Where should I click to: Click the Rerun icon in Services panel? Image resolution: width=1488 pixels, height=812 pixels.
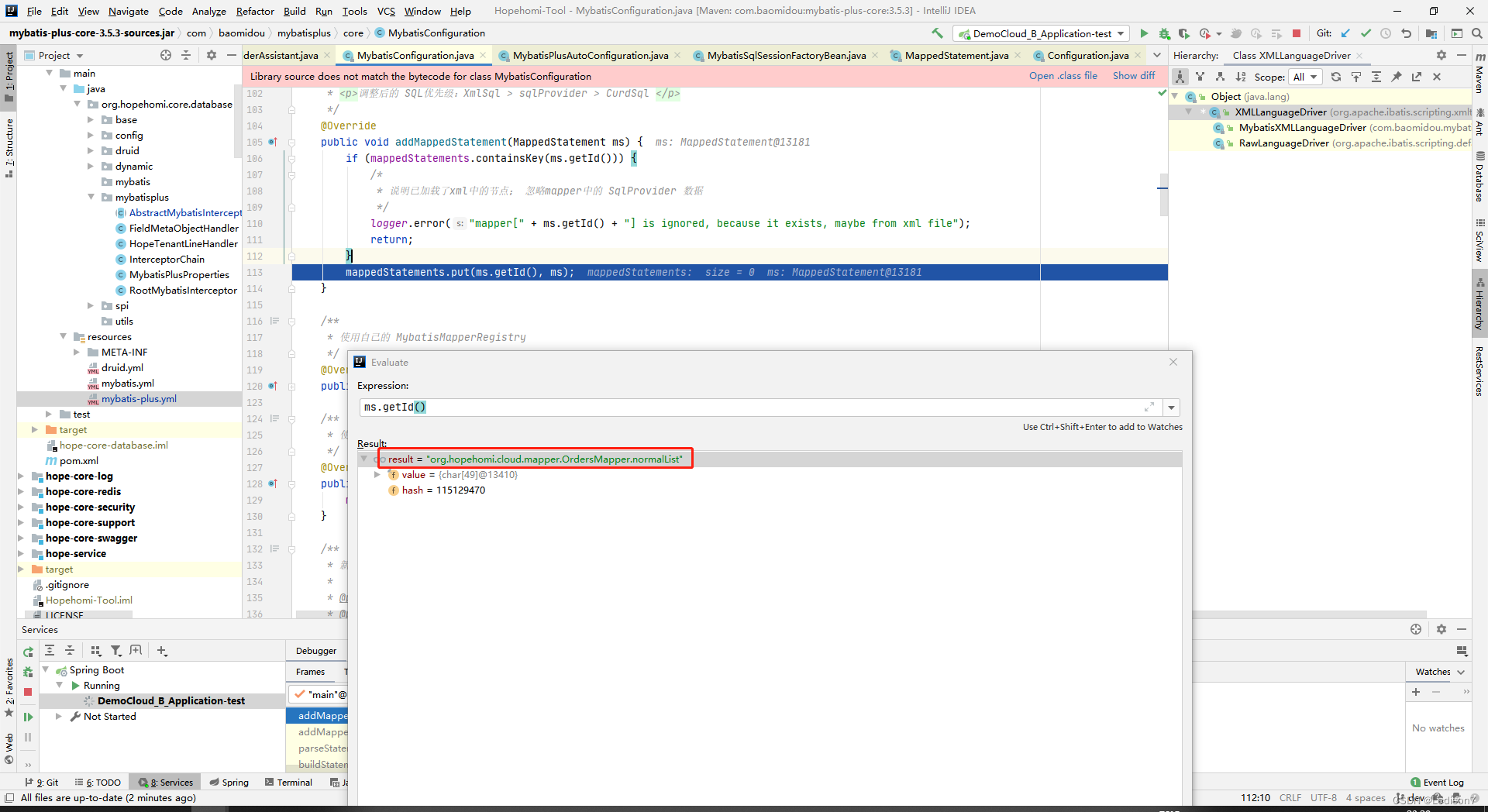(28, 652)
